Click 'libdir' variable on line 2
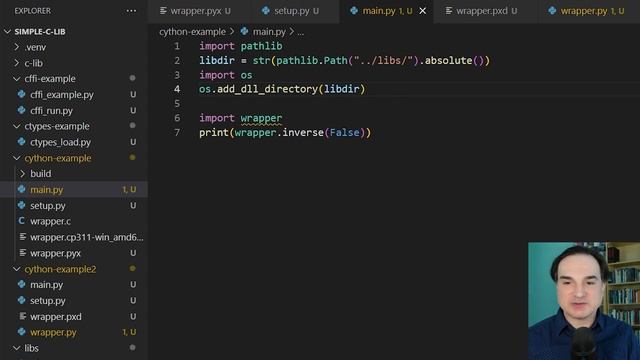Screen dimensions: 640x360 (x=217, y=60)
